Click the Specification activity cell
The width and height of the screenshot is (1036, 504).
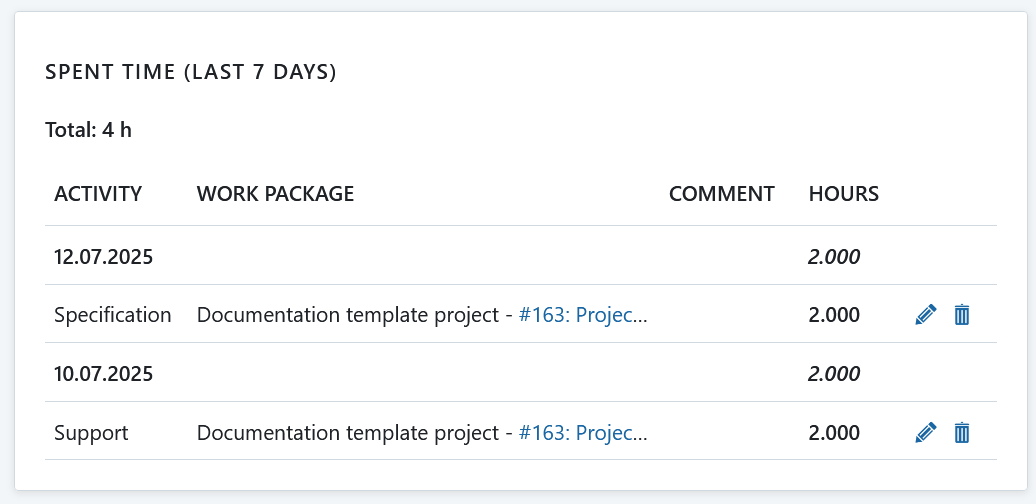[112, 315]
